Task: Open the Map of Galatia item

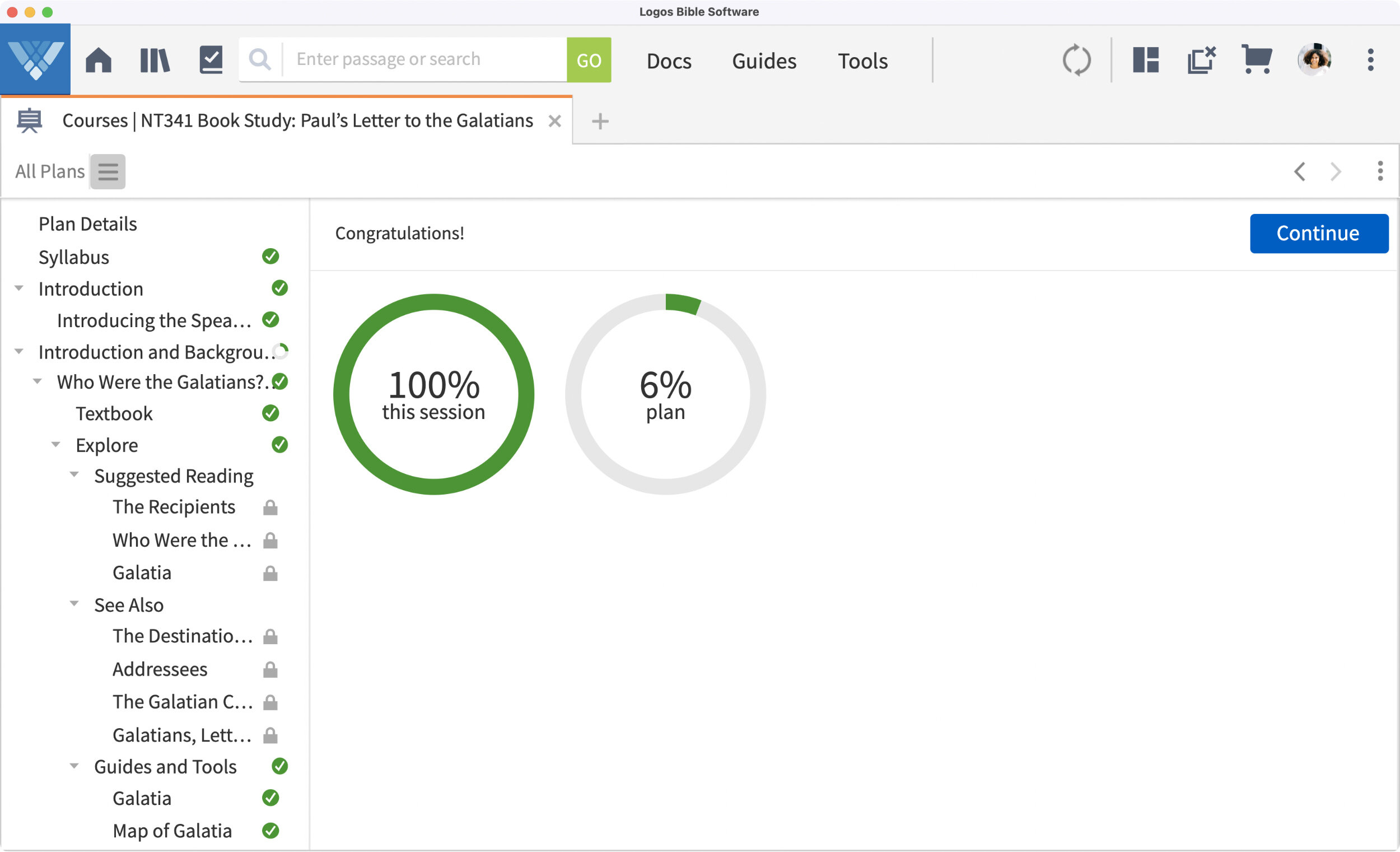Action: (x=172, y=831)
